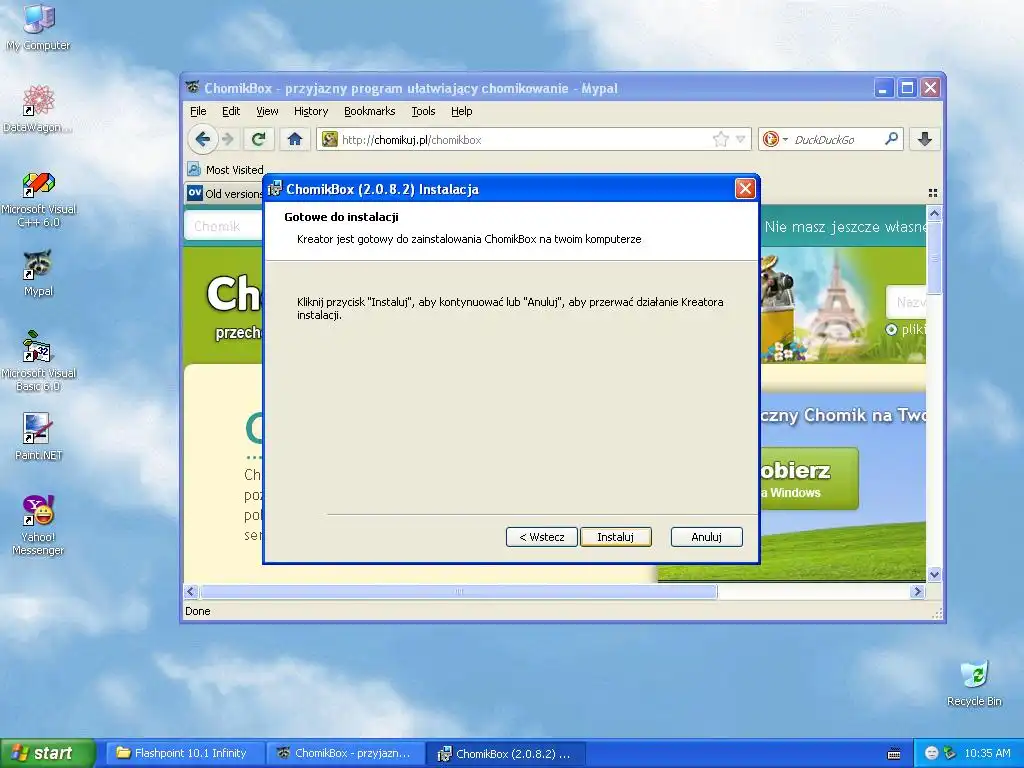Screen dimensions: 1024x768
Task: Open the DuckDuckGo search engine selector
Action: [775, 139]
